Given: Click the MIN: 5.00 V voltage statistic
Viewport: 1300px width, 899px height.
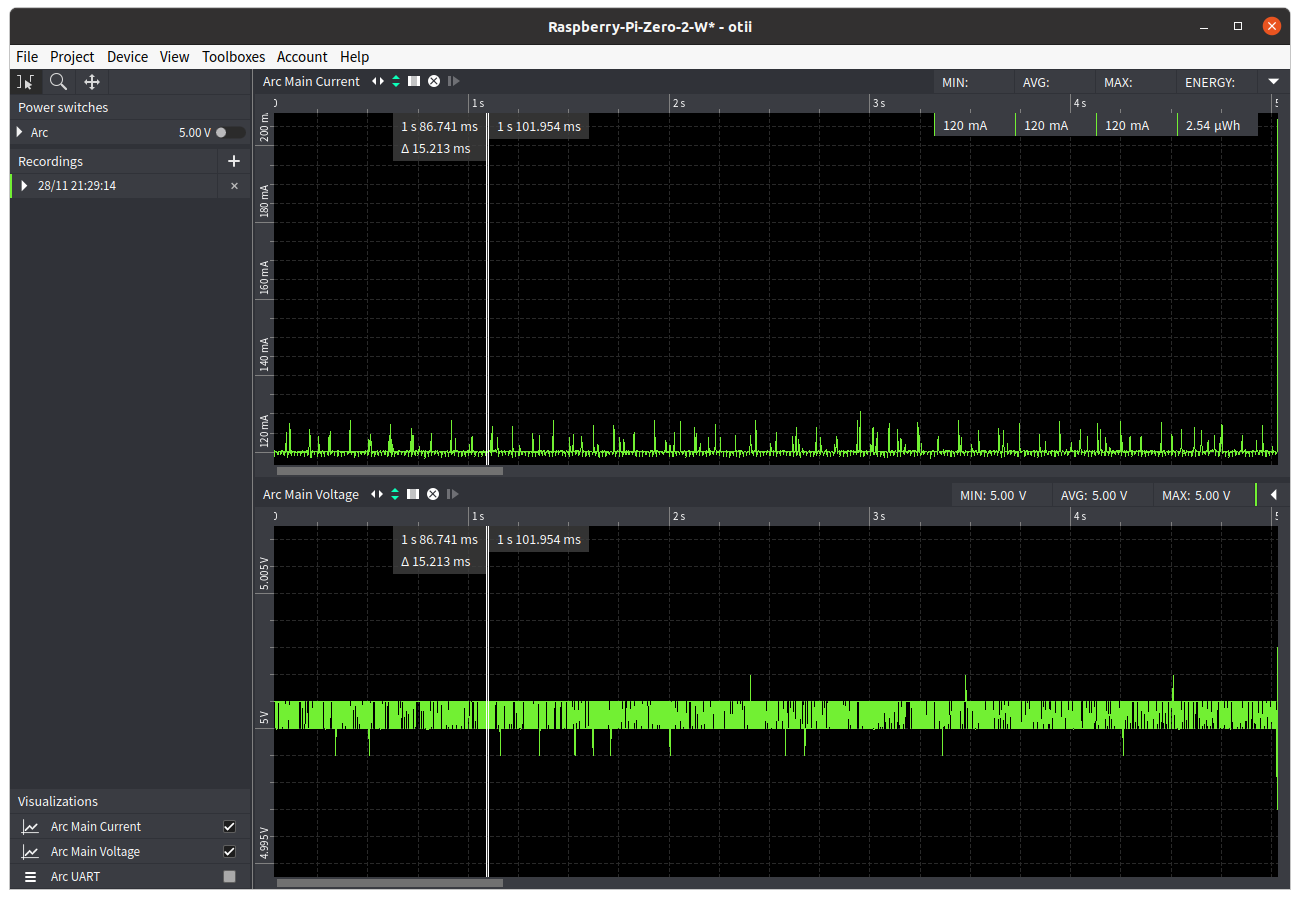Looking at the screenshot, I should [x=993, y=495].
